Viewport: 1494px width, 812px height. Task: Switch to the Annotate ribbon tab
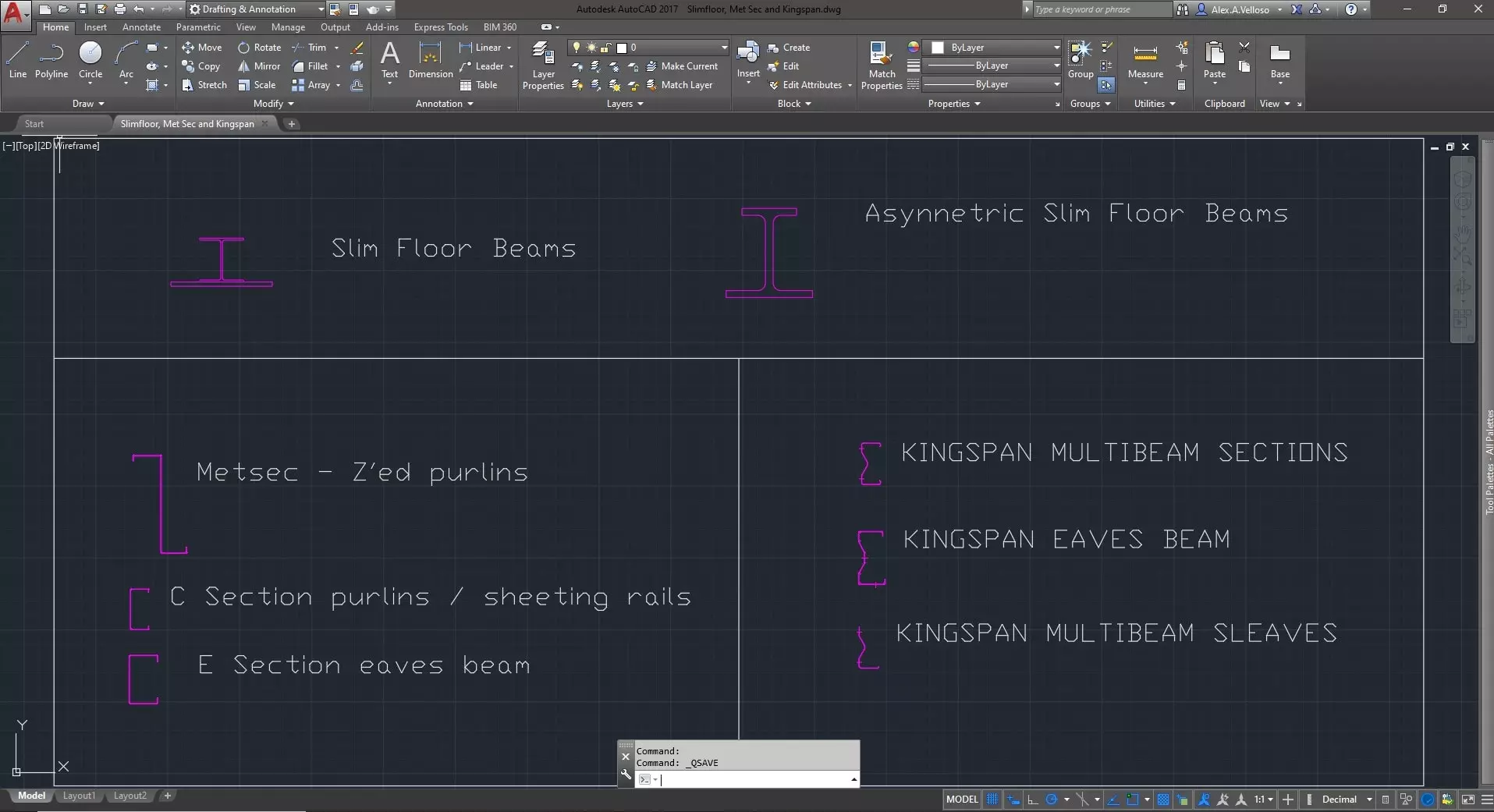click(141, 27)
